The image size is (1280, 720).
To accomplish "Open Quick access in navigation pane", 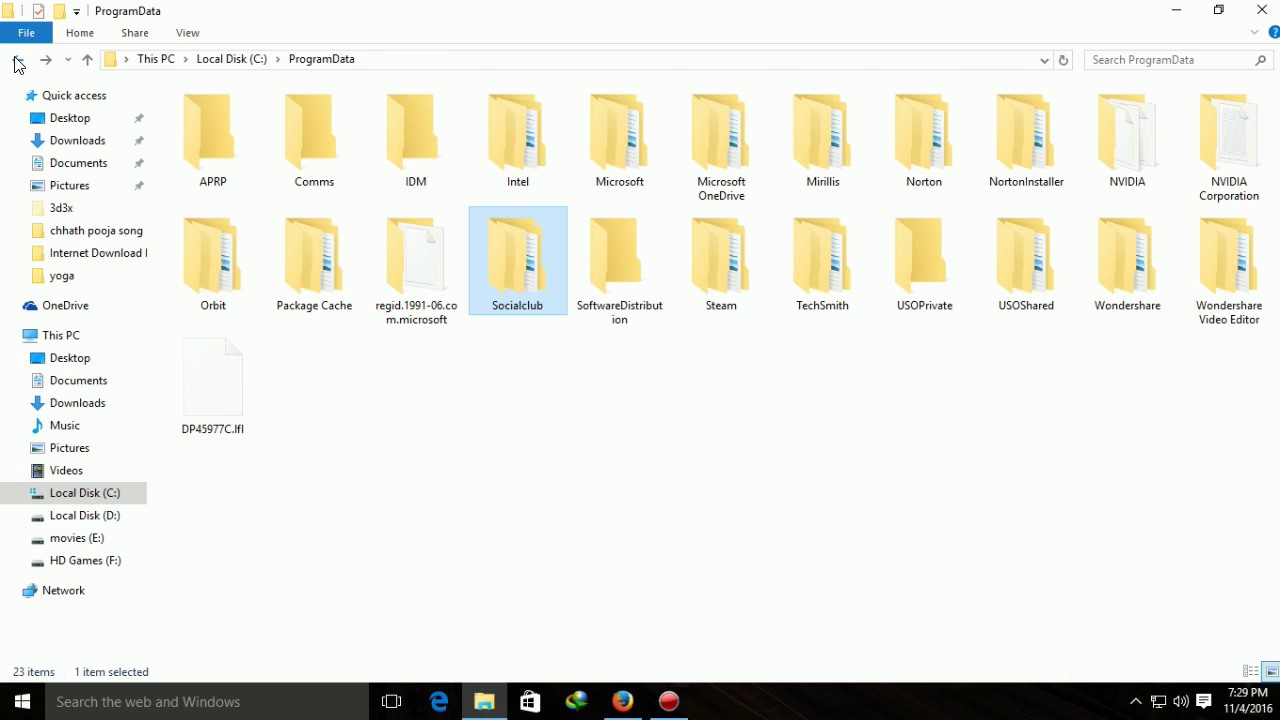I will 74,96.
